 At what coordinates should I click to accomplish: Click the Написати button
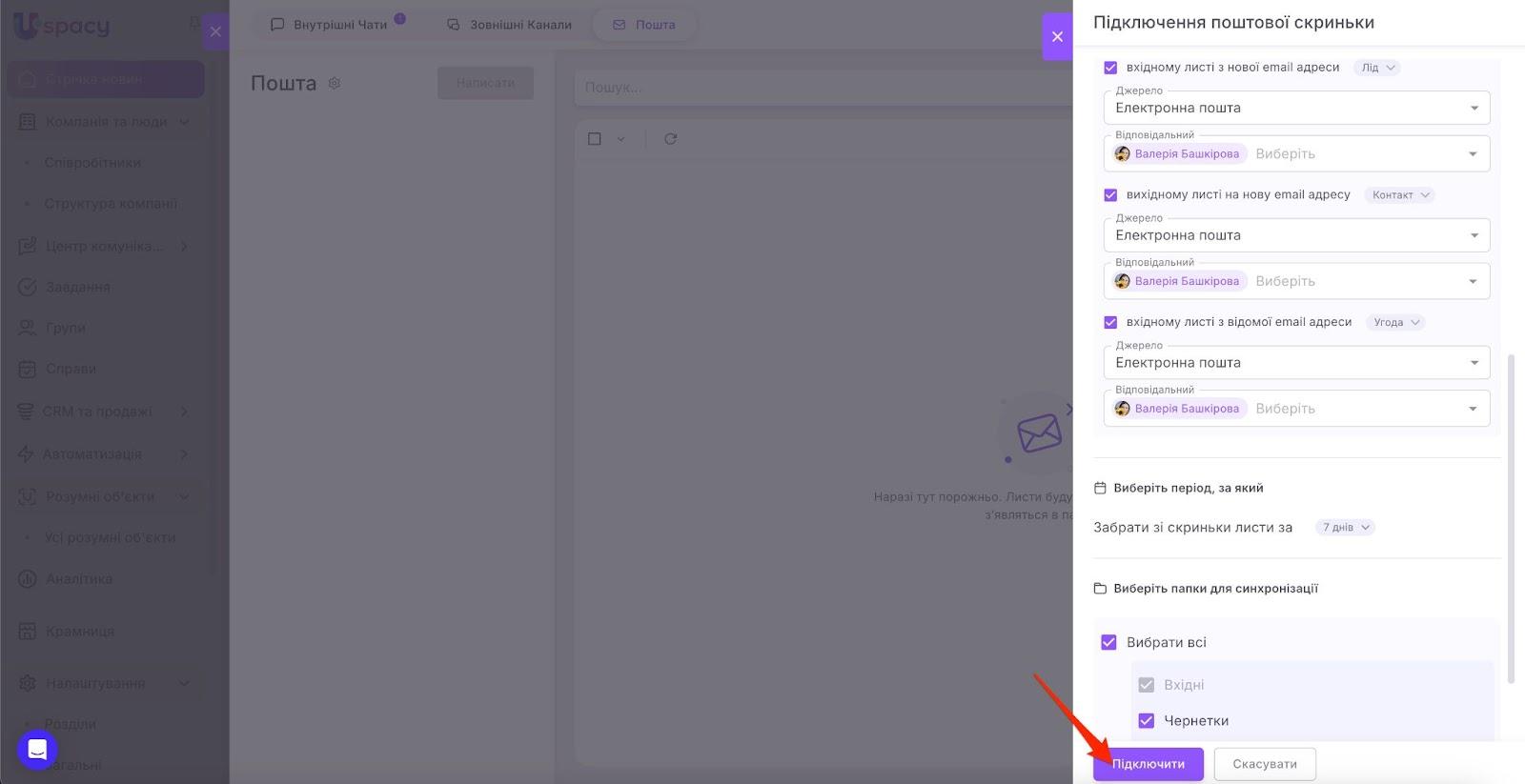(485, 83)
